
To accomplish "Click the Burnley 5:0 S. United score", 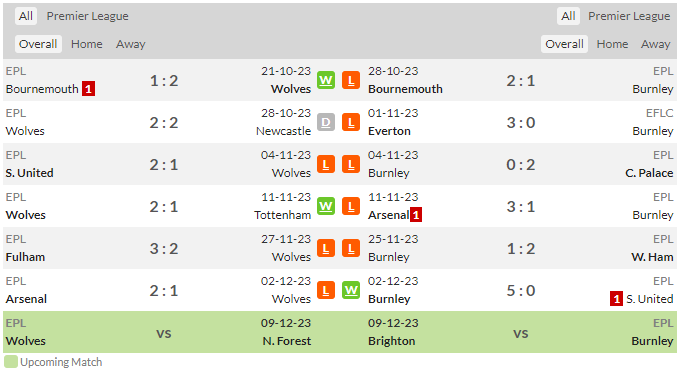I will tap(521, 291).
